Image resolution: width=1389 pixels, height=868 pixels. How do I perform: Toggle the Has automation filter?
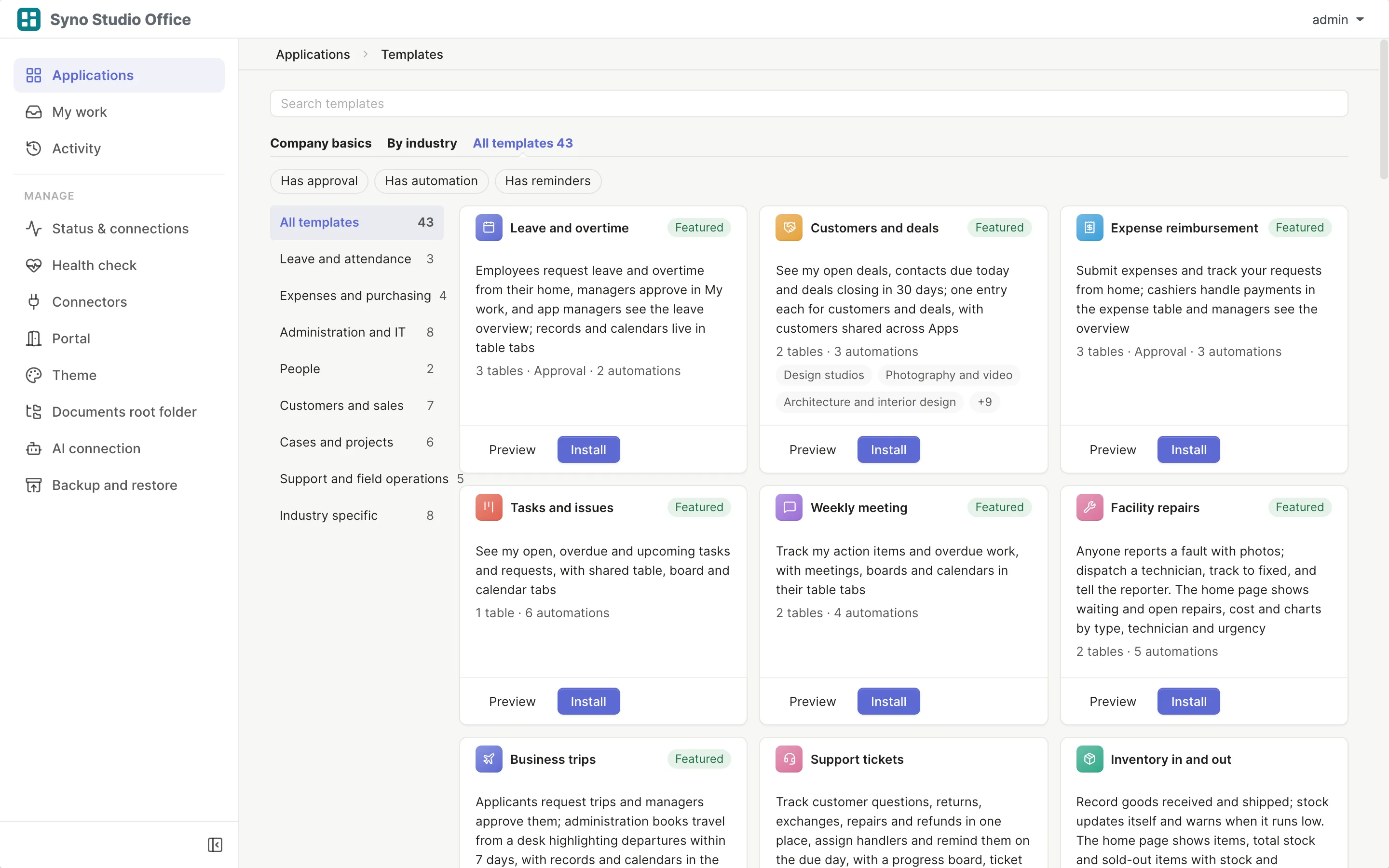tap(431, 181)
